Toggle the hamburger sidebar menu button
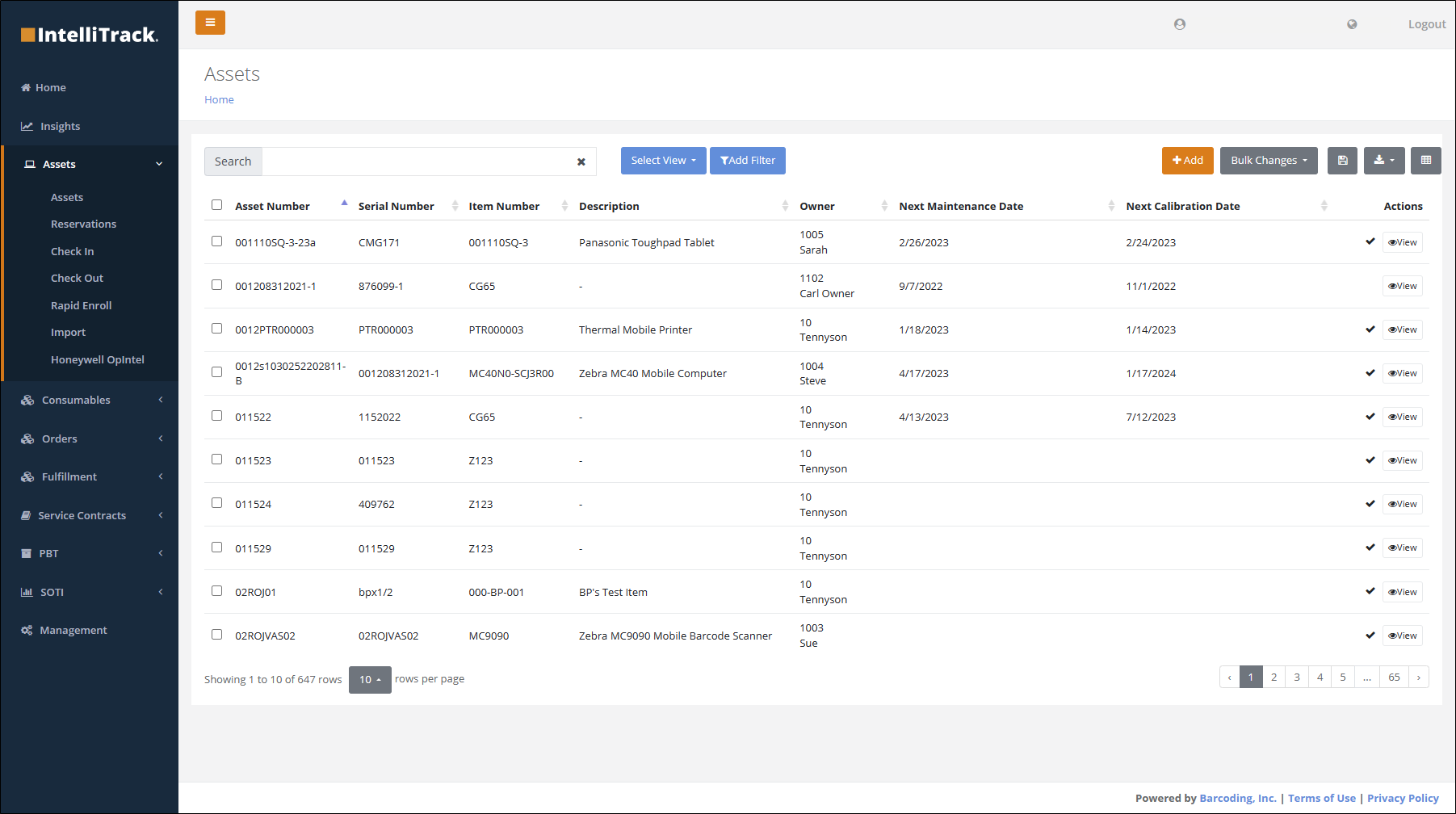The height and width of the screenshot is (814, 1456). pyautogui.click(x=210, y=23)
